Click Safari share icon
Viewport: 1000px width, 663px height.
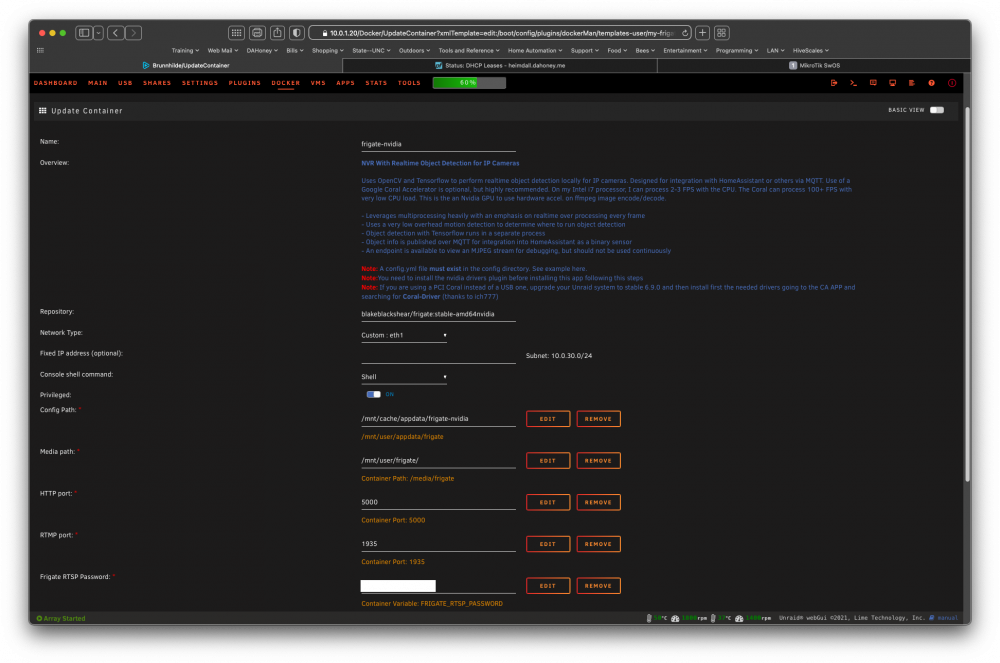click(x=277, y=33)
